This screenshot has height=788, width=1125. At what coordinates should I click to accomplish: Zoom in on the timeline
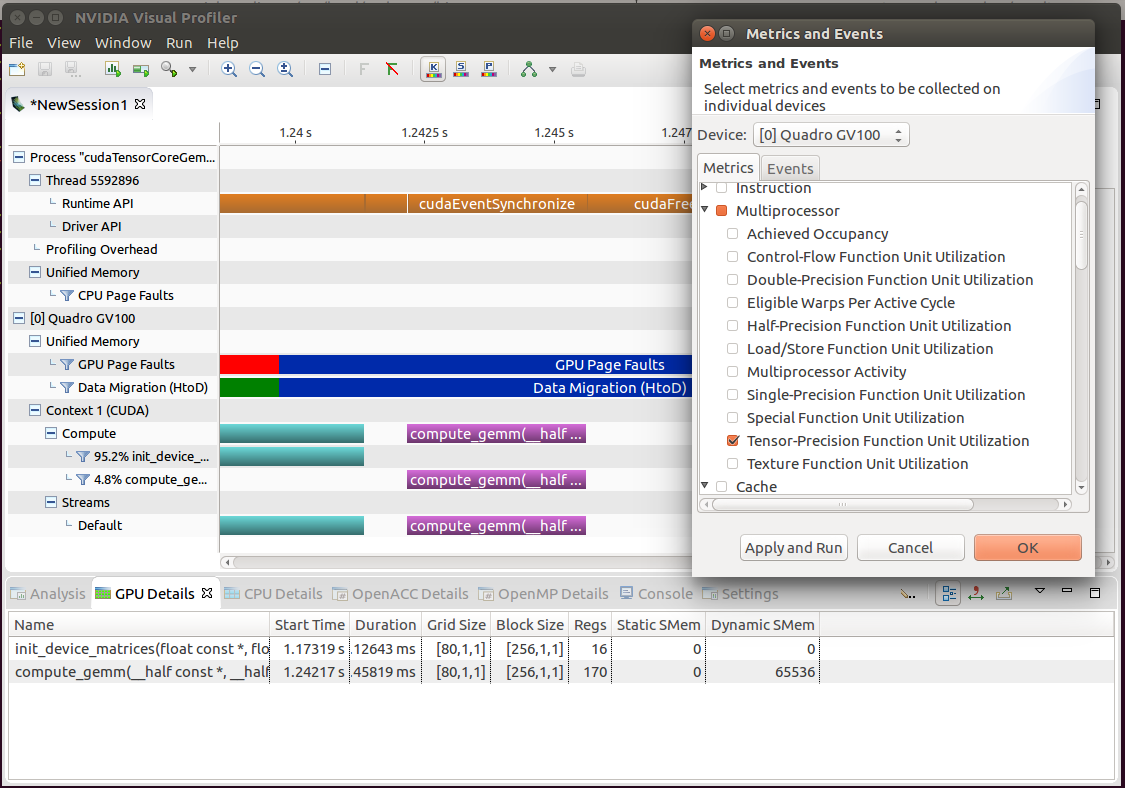click(229, 68)
